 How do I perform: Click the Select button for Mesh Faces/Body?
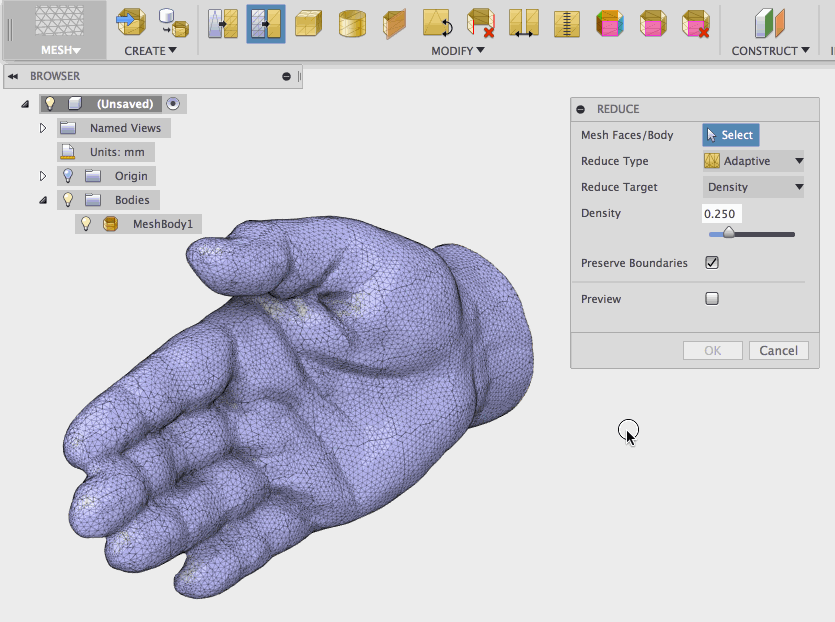tap(730, 135)
